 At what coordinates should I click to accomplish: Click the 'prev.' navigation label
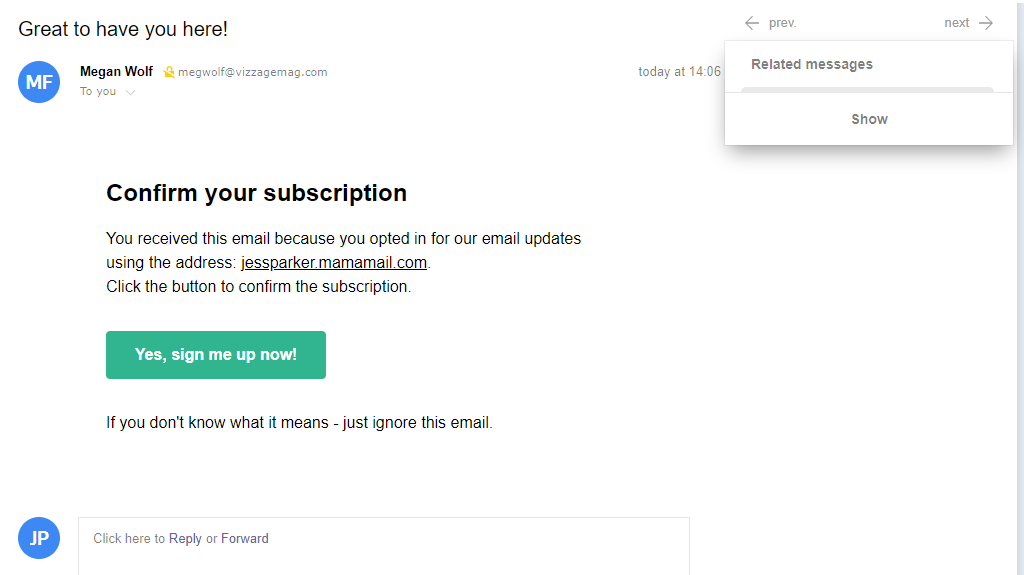tap(782, 23)
